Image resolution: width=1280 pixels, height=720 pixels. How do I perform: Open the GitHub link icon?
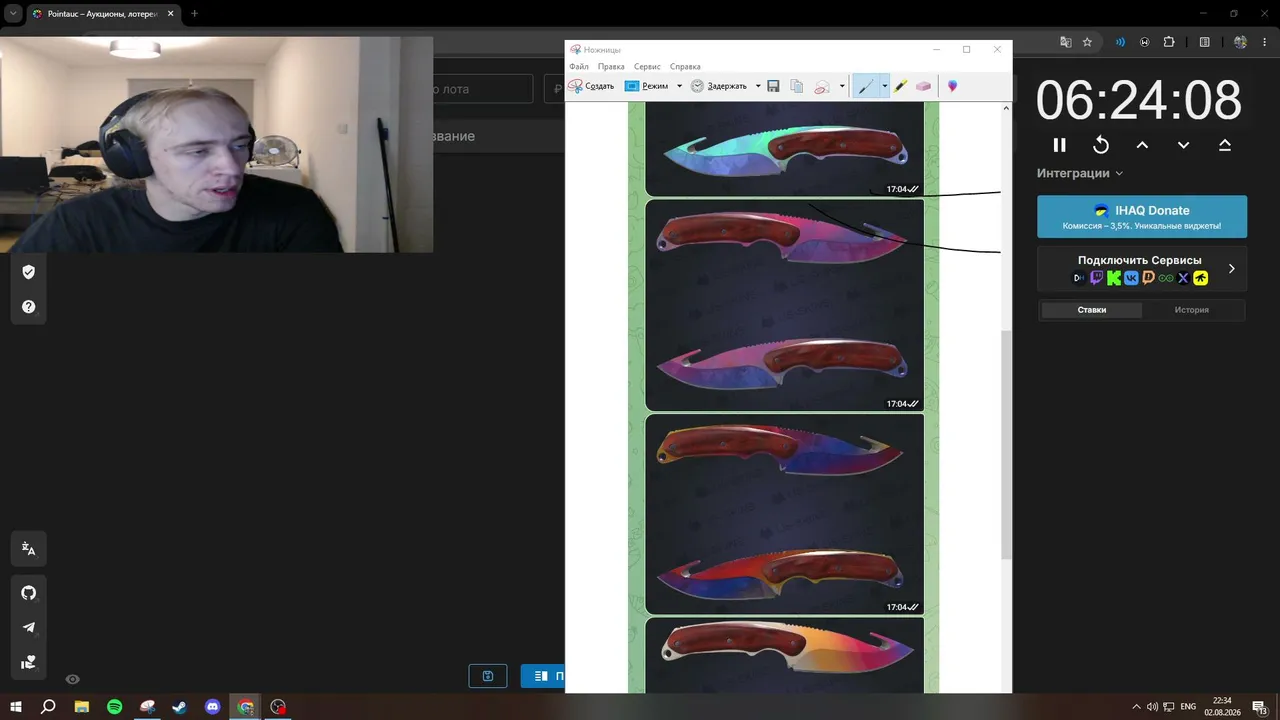click(28, 593)
